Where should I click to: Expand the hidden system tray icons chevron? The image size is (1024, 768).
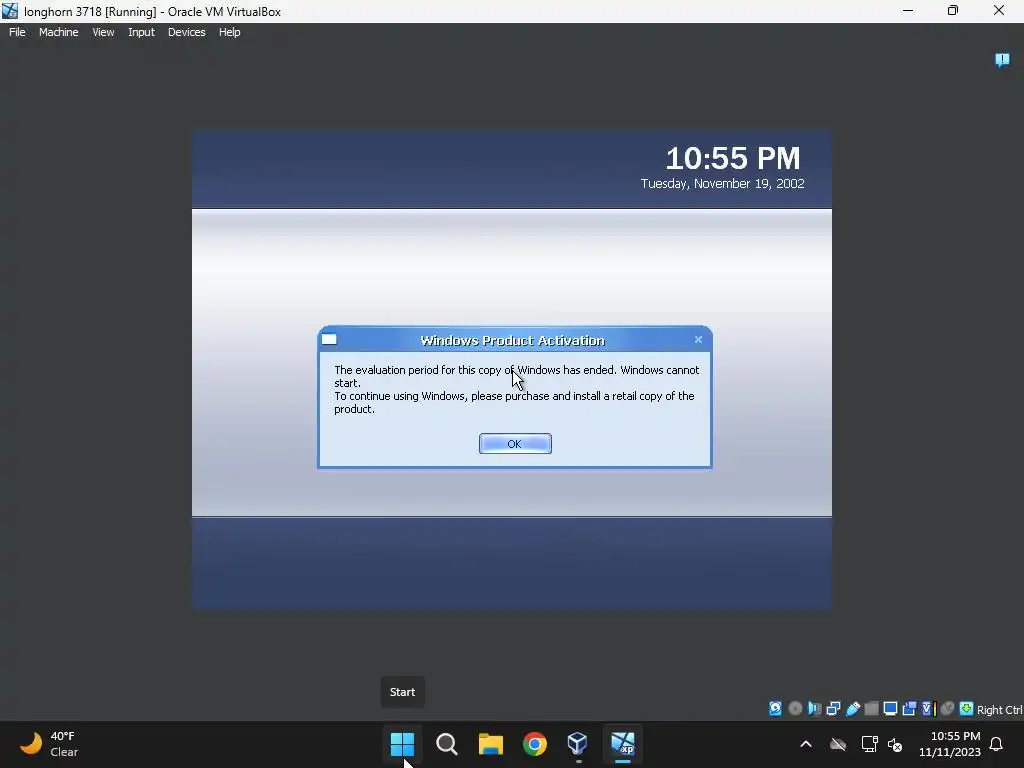point(806,744)
